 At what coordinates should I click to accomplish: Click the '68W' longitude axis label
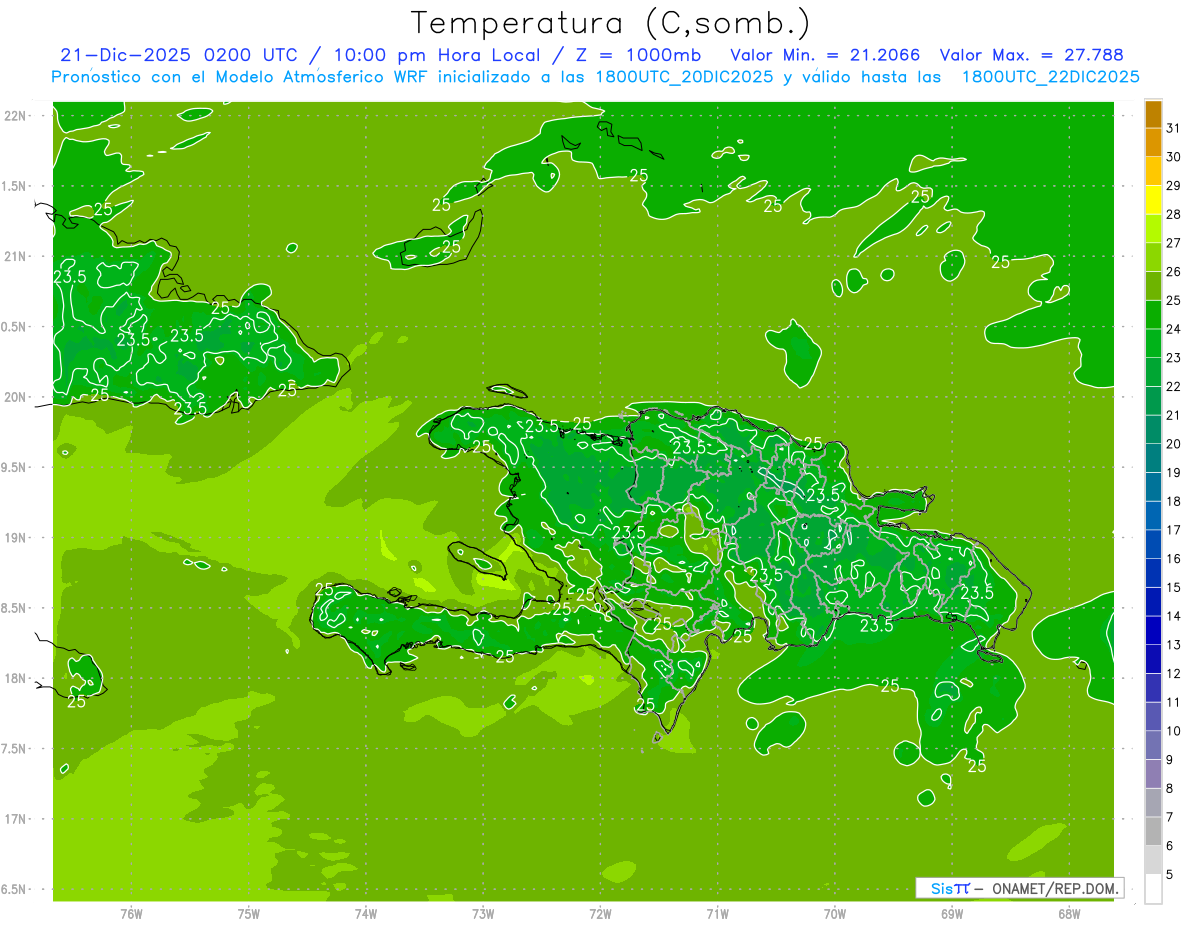click(x=1069, y=913)
